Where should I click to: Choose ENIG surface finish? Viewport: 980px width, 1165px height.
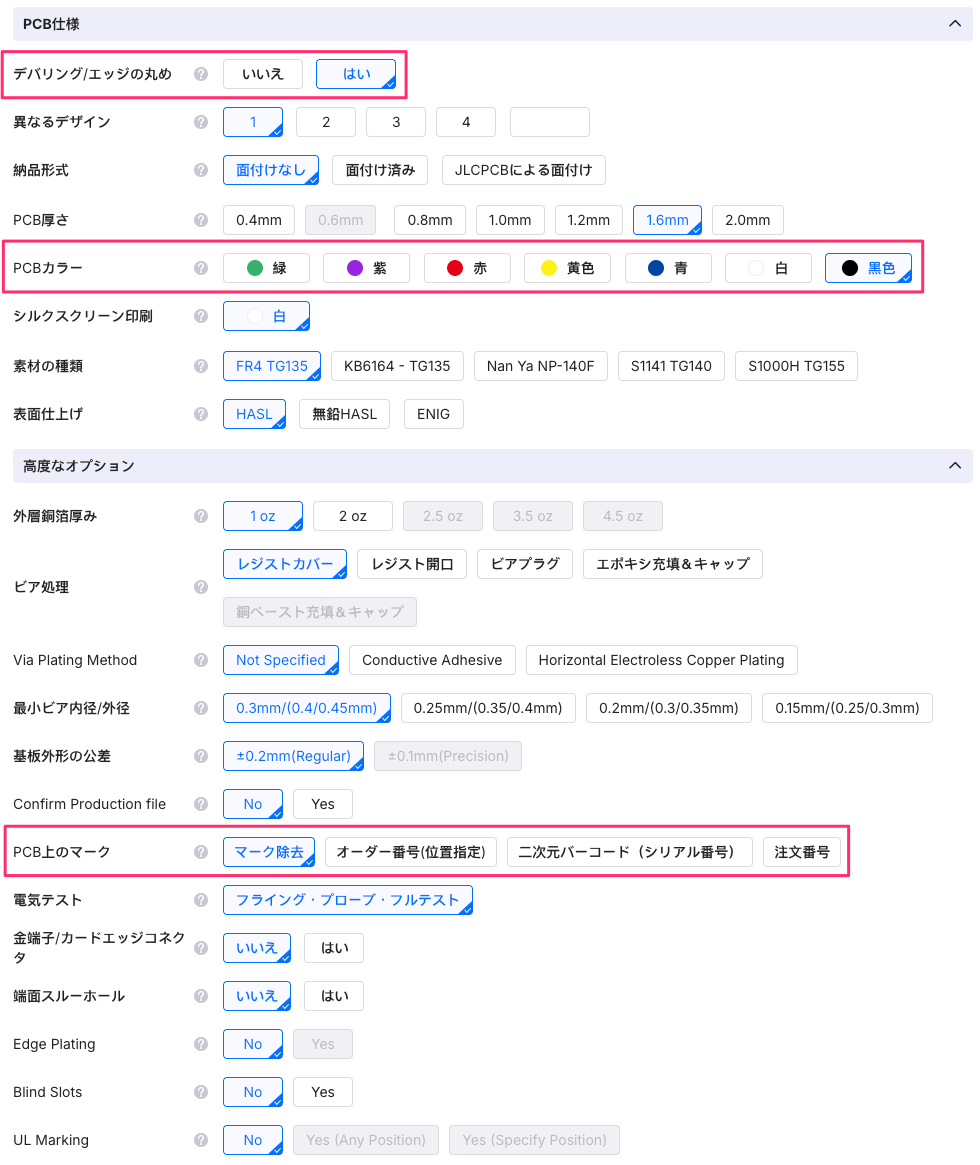click(x=433, y=414)
